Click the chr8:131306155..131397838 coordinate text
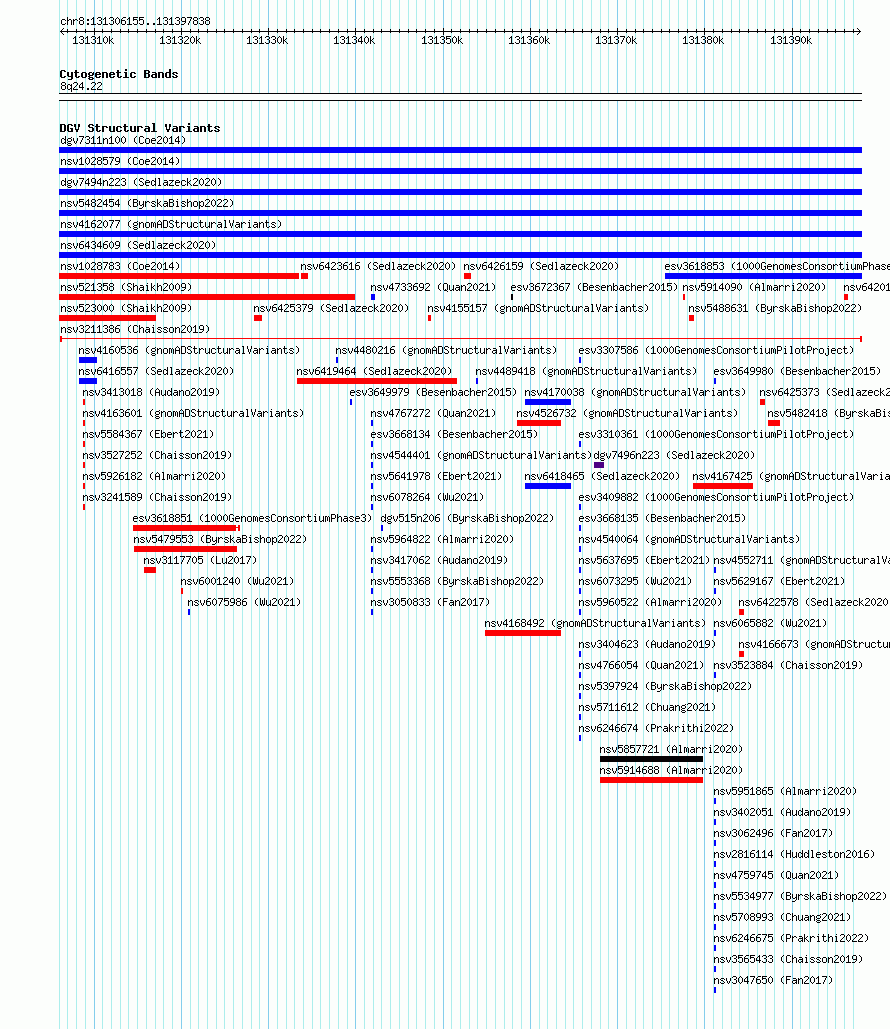 135,22
